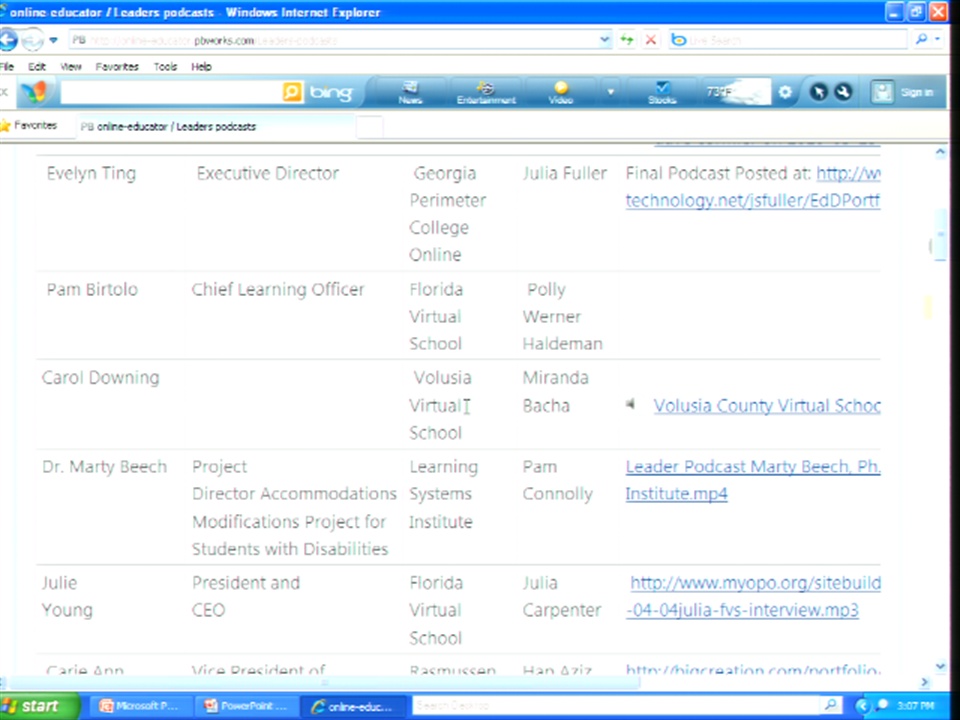Open Video on the Bing toolbar
Screen dimensions: 960x720
click(560, 92)
